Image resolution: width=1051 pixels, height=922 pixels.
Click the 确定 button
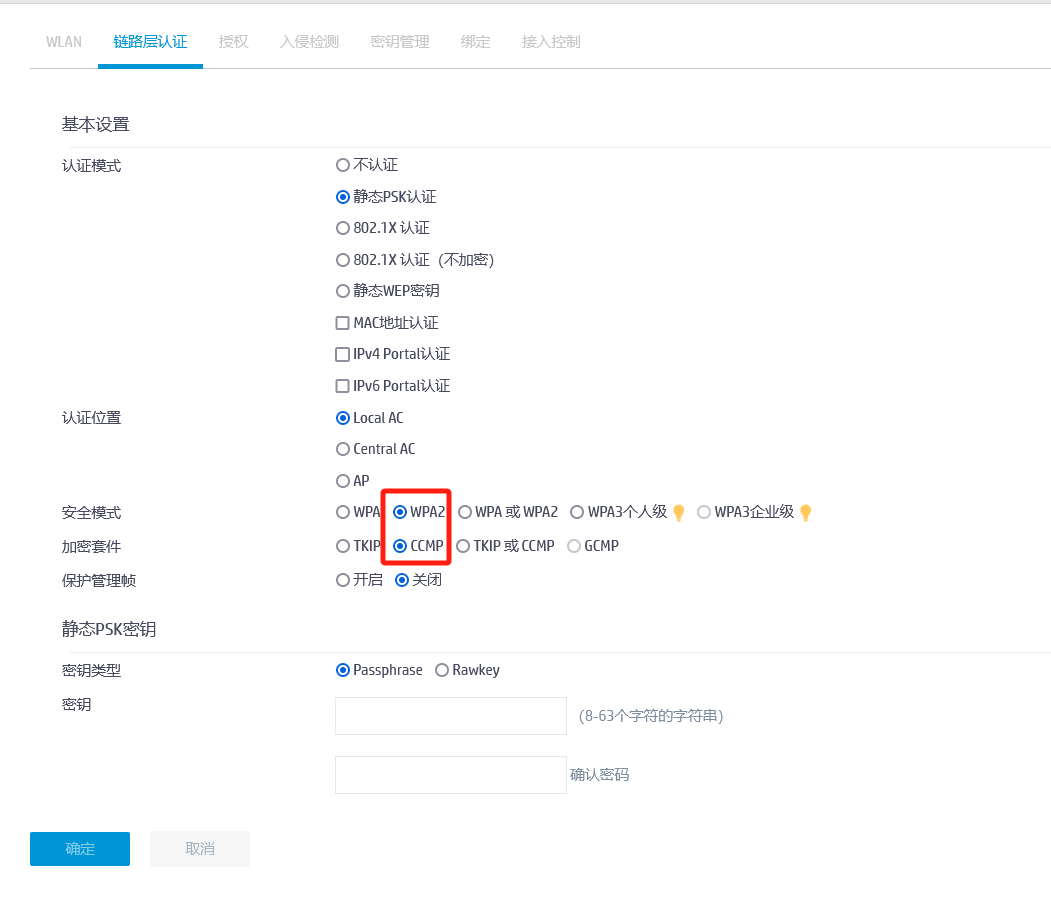[80, 849]
